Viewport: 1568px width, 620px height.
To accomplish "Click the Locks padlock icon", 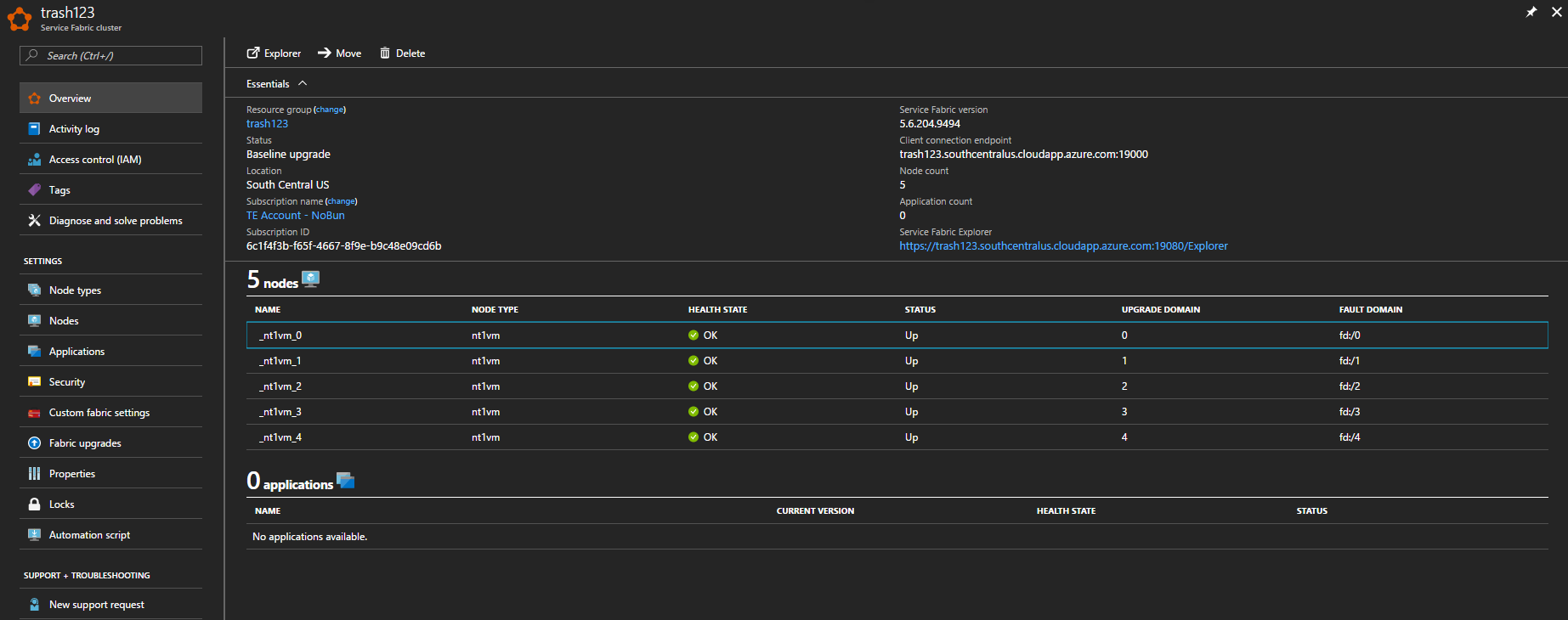I will tap(34, 504).
